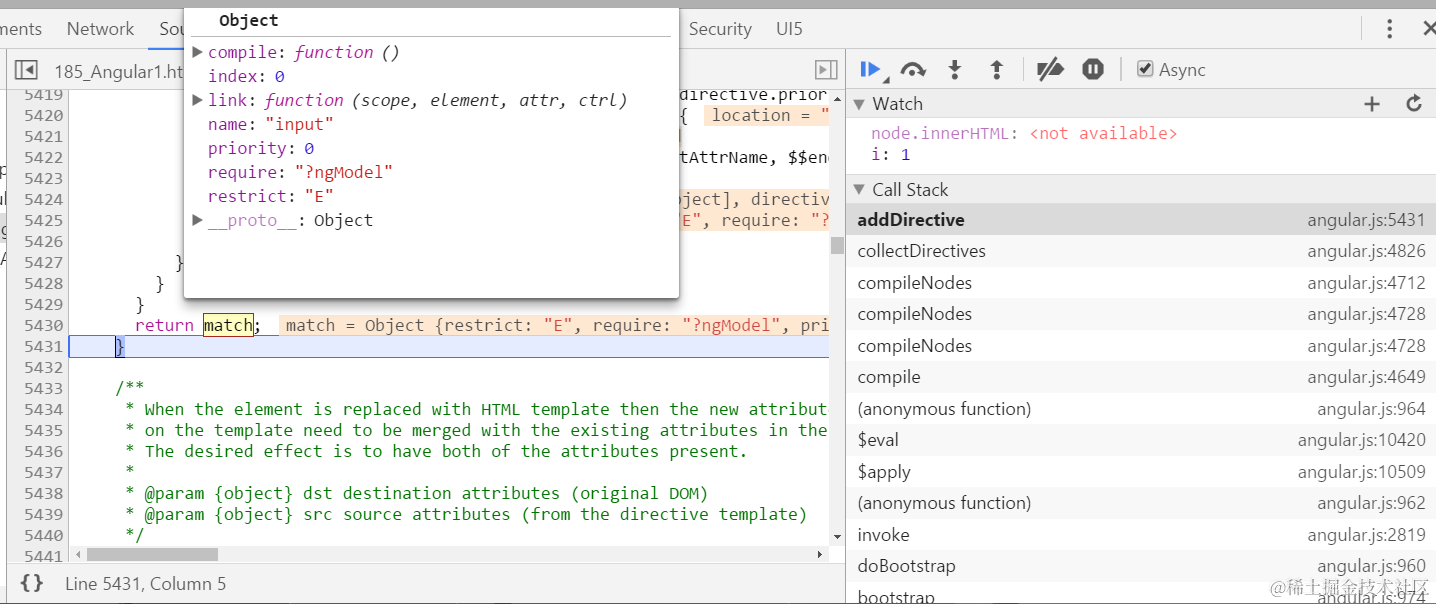
Task: Open the UI5 tab
Action: point(789,29)
